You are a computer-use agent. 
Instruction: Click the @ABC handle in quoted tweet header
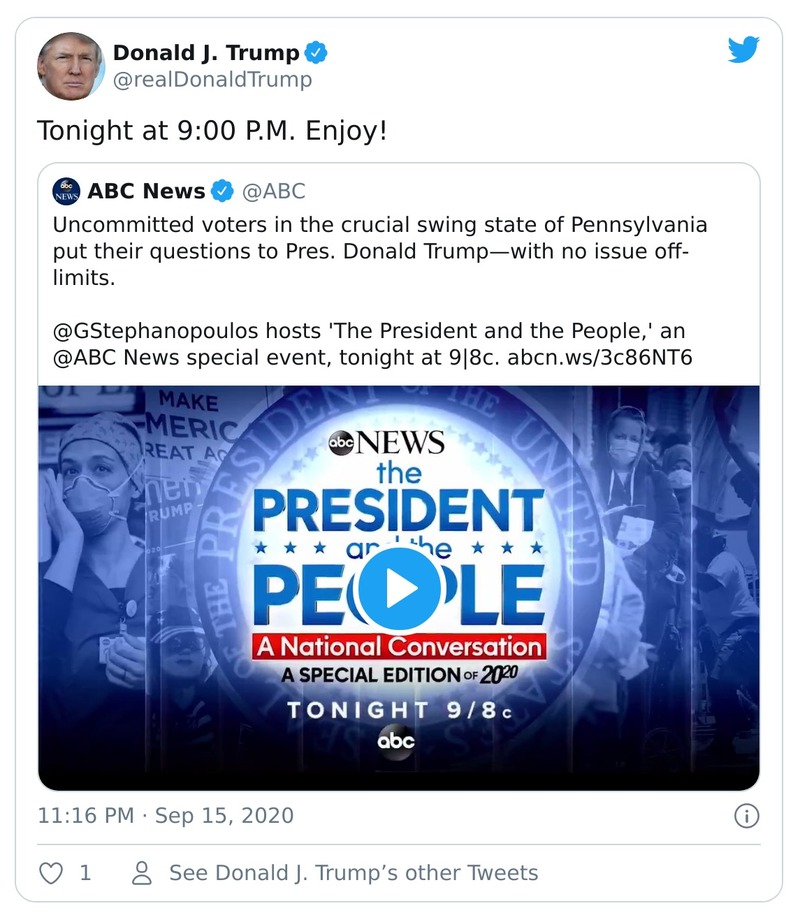coord(274,191)
